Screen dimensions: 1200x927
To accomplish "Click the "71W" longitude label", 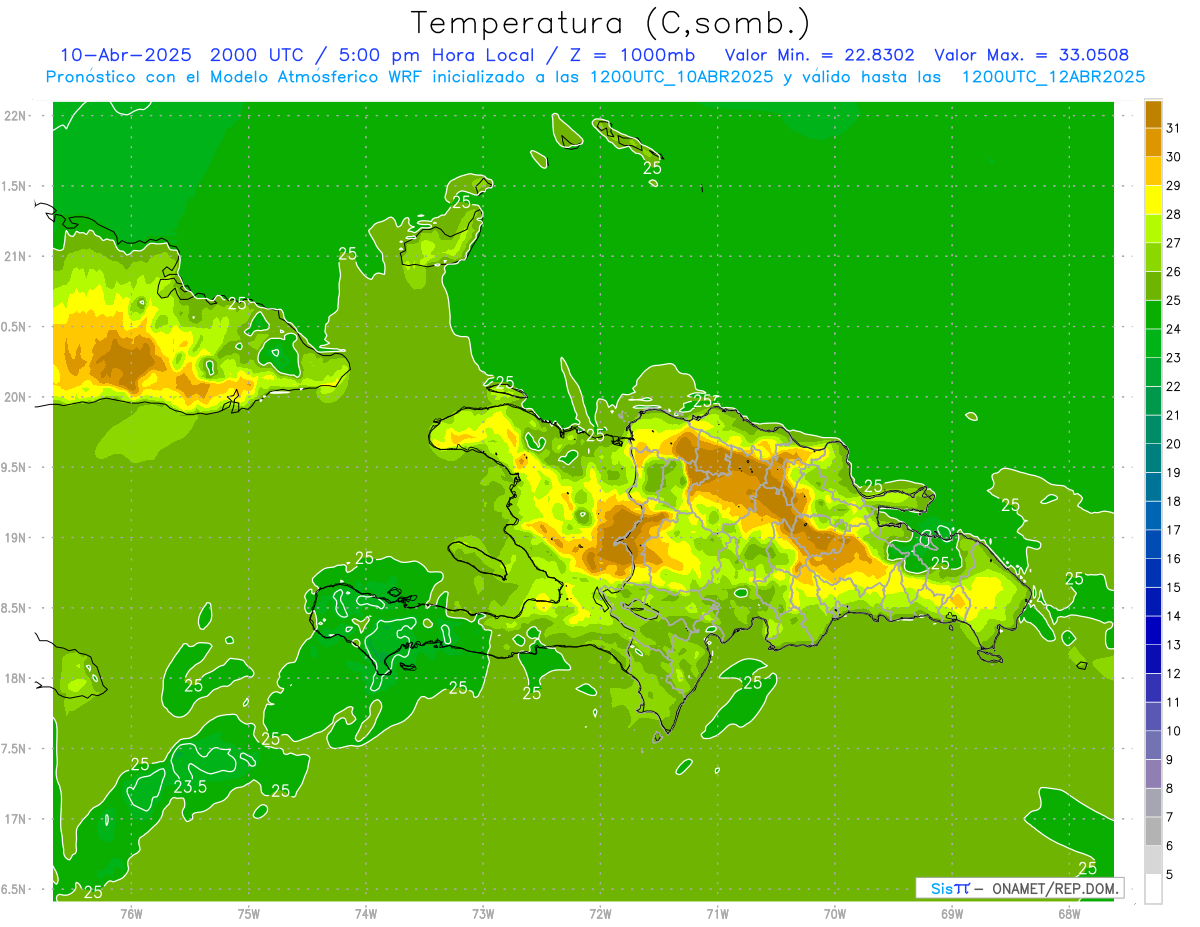I will (x=717, y=914).
